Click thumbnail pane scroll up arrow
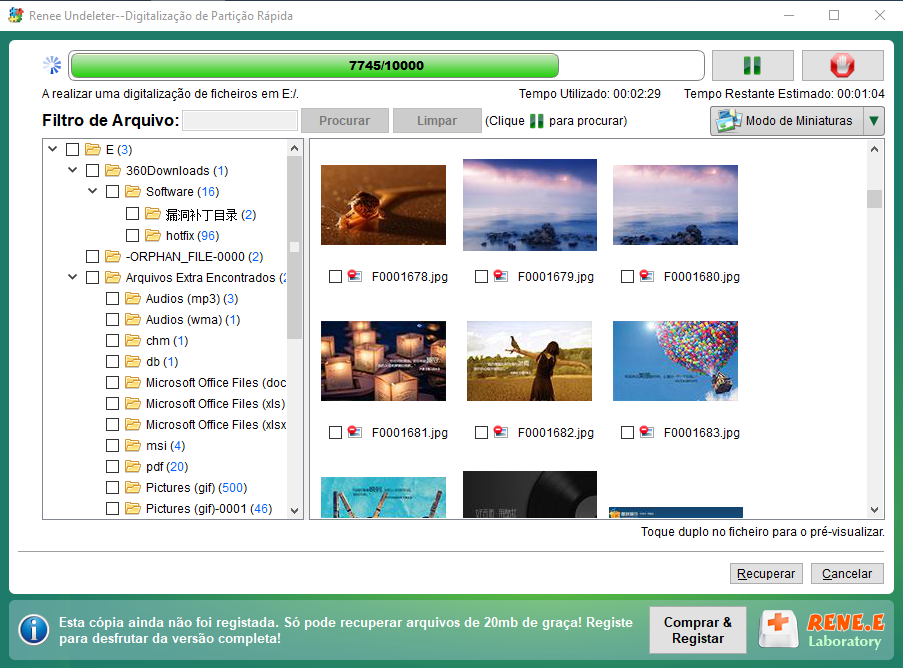This screenshot has height=668, width=903. click(x=874, y=149)
